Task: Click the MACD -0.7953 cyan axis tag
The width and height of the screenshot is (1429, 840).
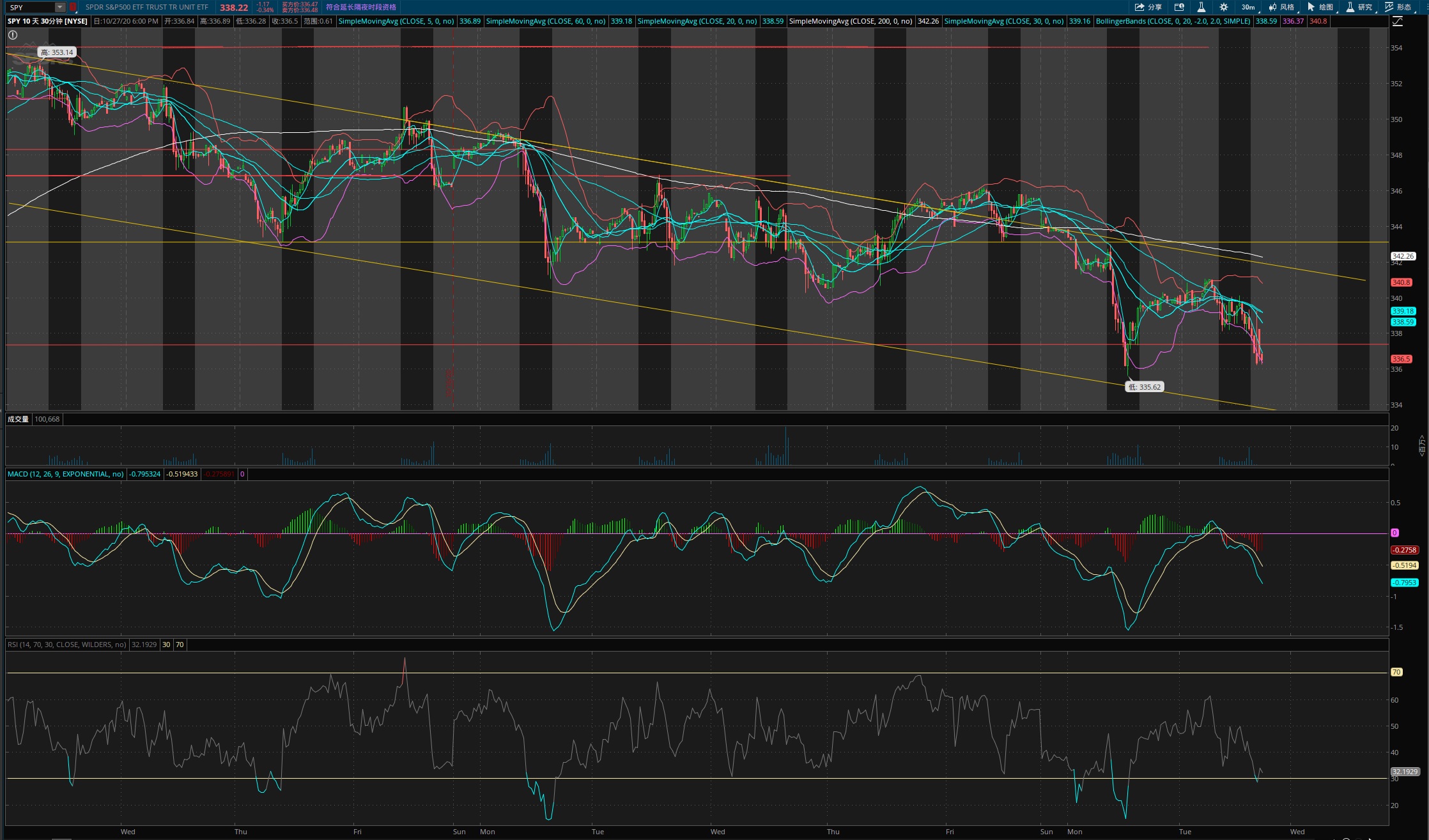Action: coord(1405,583)
